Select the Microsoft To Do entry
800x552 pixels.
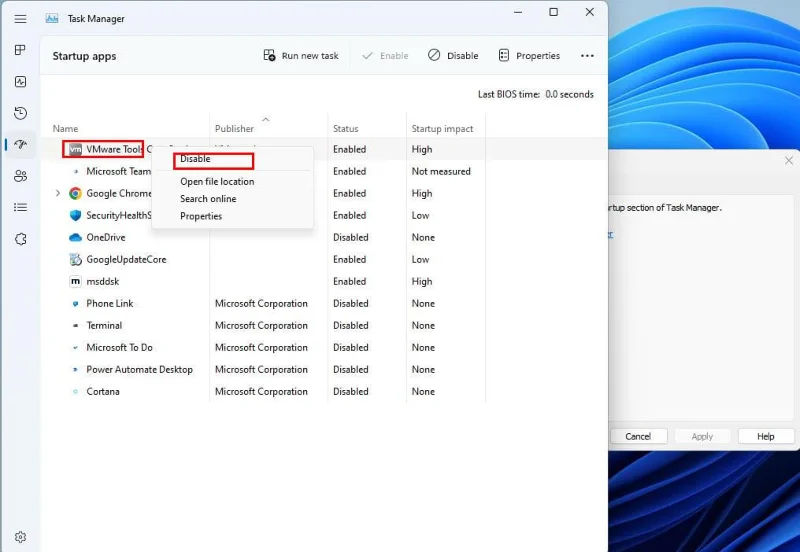coord(119,347)
